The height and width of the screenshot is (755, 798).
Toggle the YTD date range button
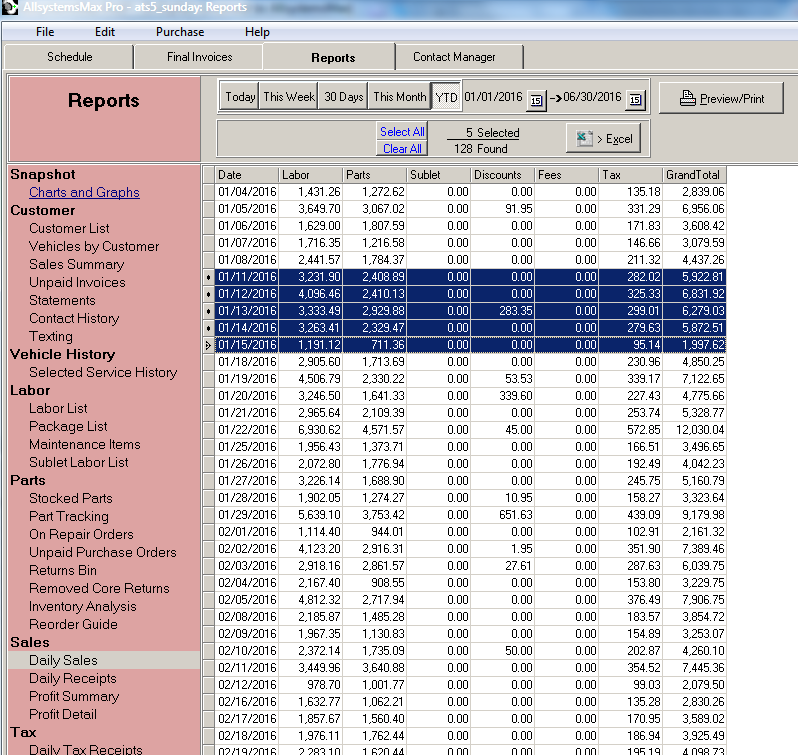pyautogui.click(x=446, y=97)
